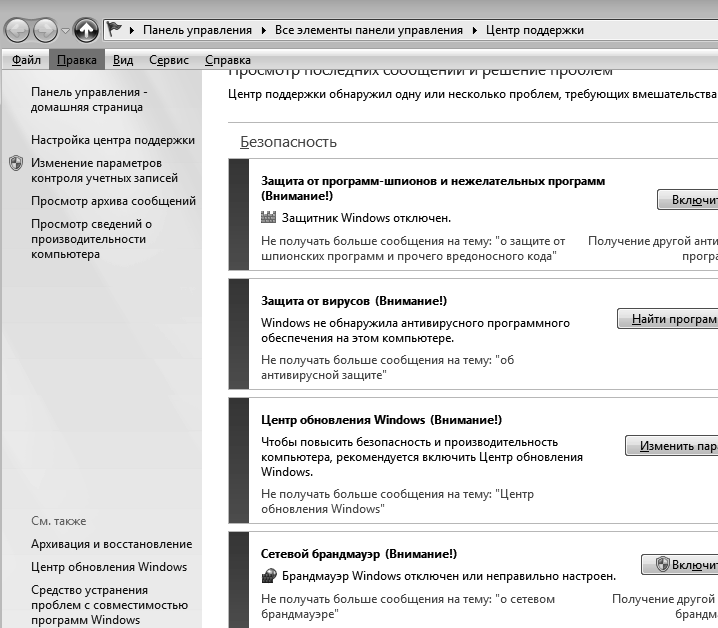Open Средство устранения проблем с совместимостью link
Viewport: 718px width, 628px height.
(109, 605)
